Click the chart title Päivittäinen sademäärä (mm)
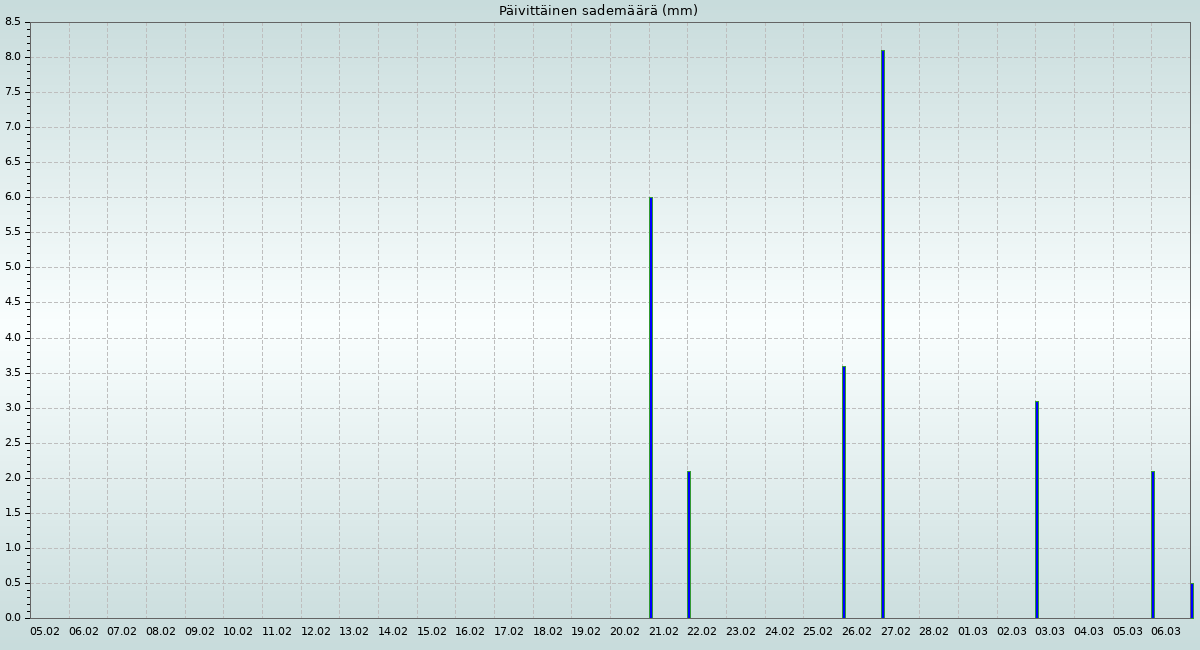This screenshot has width=1200, height=650. tap(598, 11)
